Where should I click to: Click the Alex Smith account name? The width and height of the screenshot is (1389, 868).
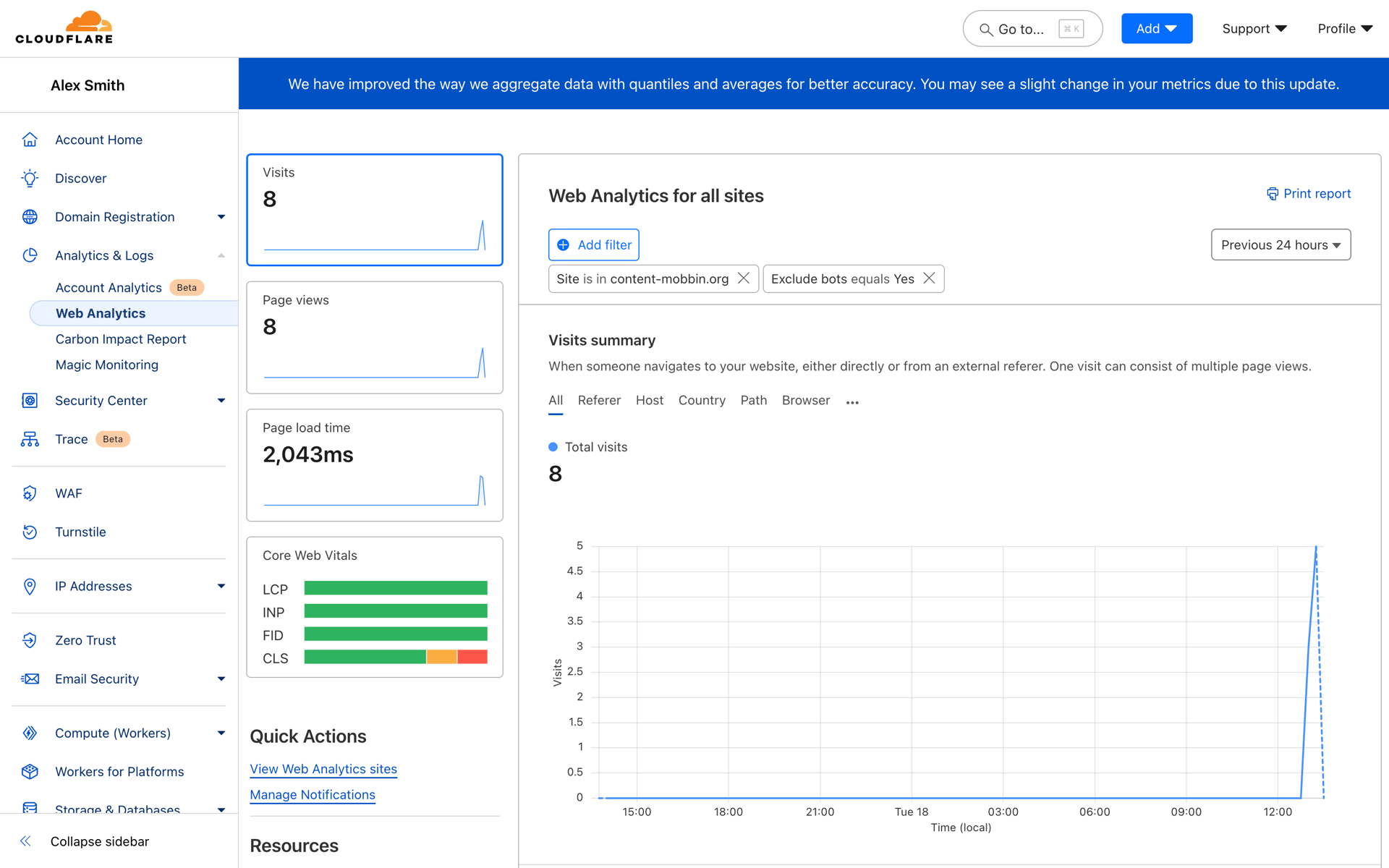click(x=88, y=85)
